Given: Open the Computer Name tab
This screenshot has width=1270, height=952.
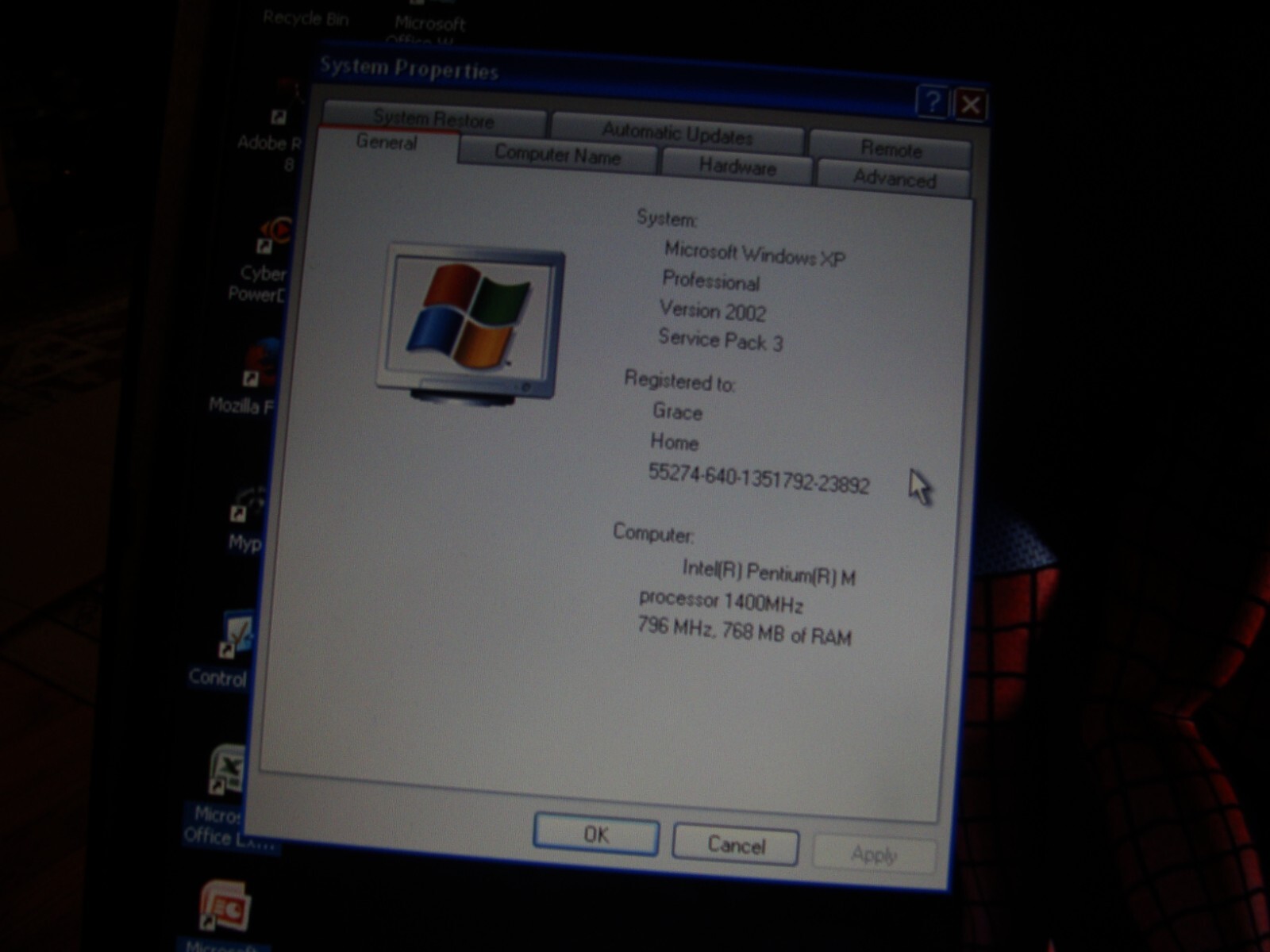Looking at the screenshot, I should (x=557, y=154).
